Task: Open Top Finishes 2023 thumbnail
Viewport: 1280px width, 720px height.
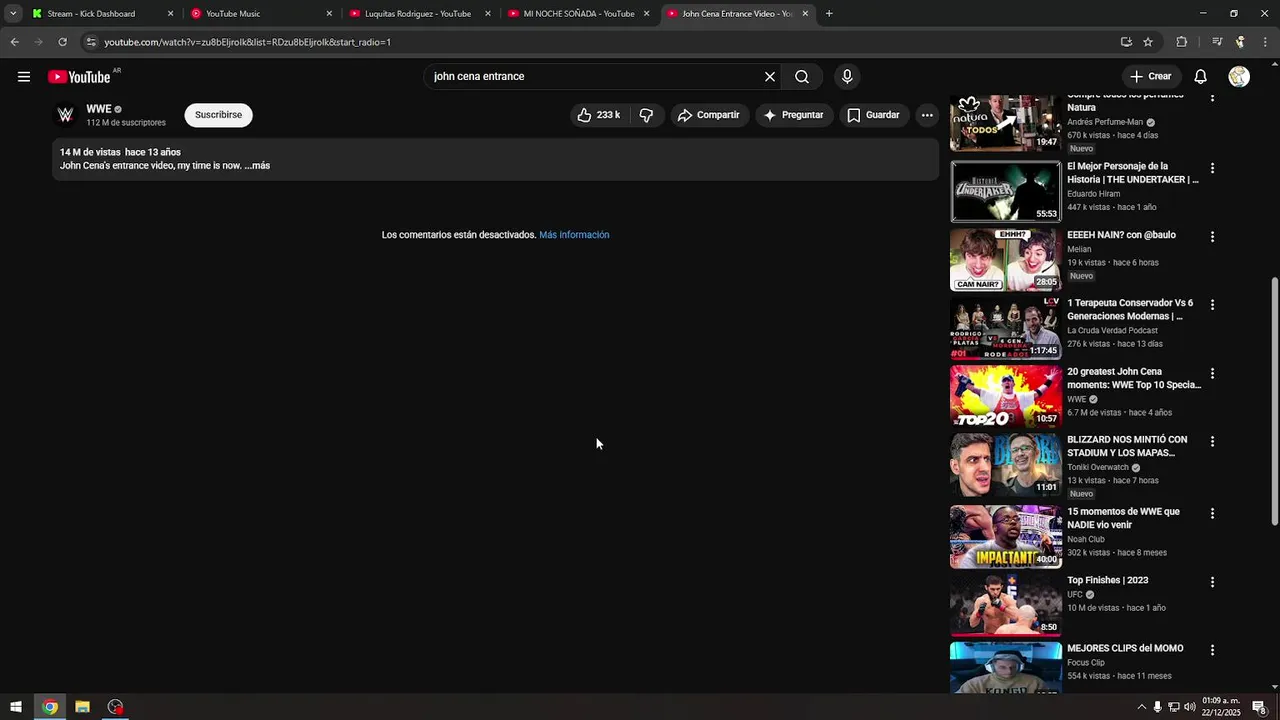Action: (1005, 605)
